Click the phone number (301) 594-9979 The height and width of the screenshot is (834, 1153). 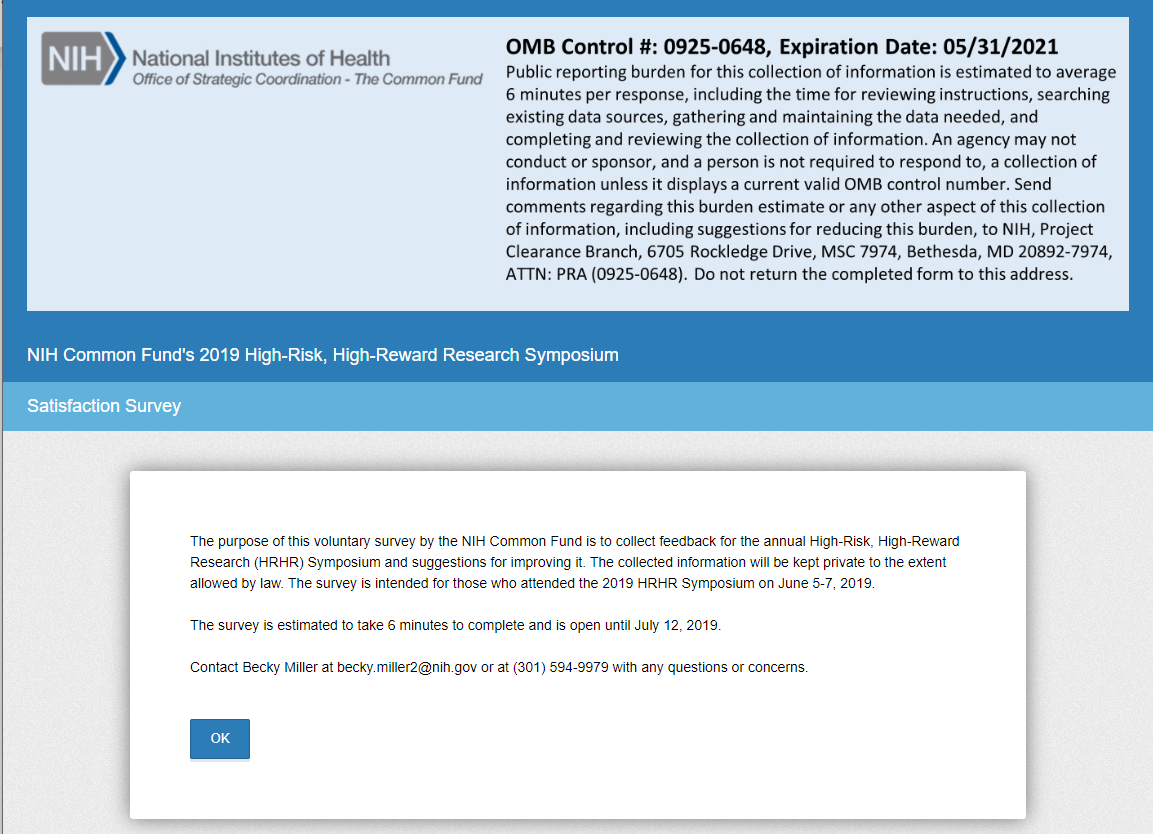tap(560, 667)
